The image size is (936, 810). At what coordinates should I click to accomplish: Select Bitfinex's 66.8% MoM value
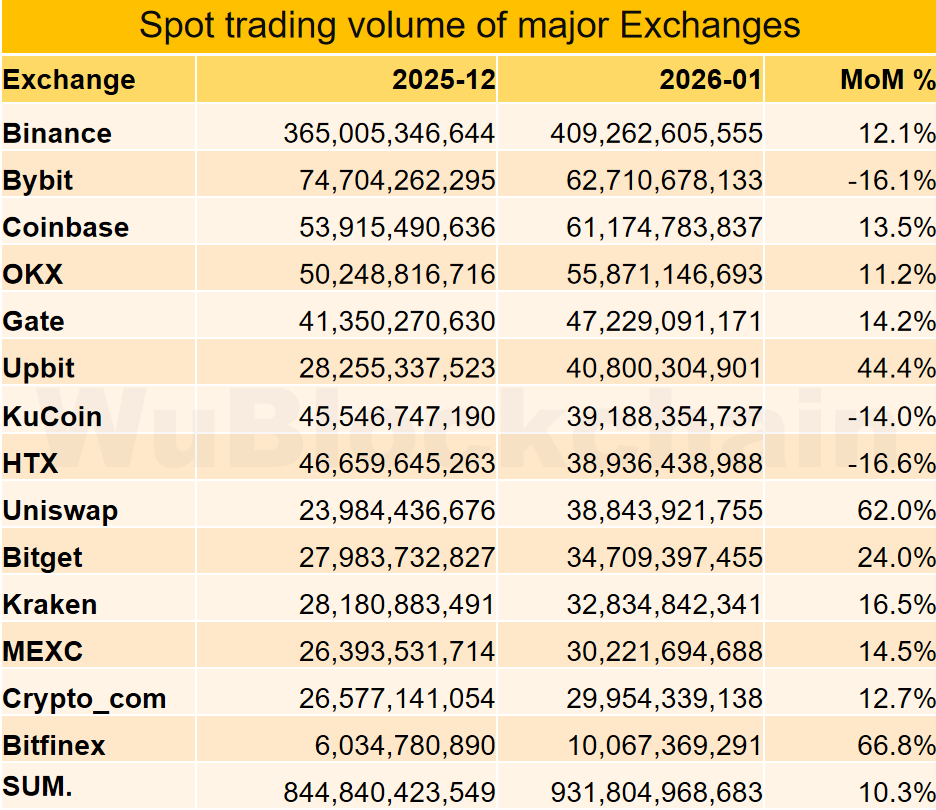coord(896,745)
